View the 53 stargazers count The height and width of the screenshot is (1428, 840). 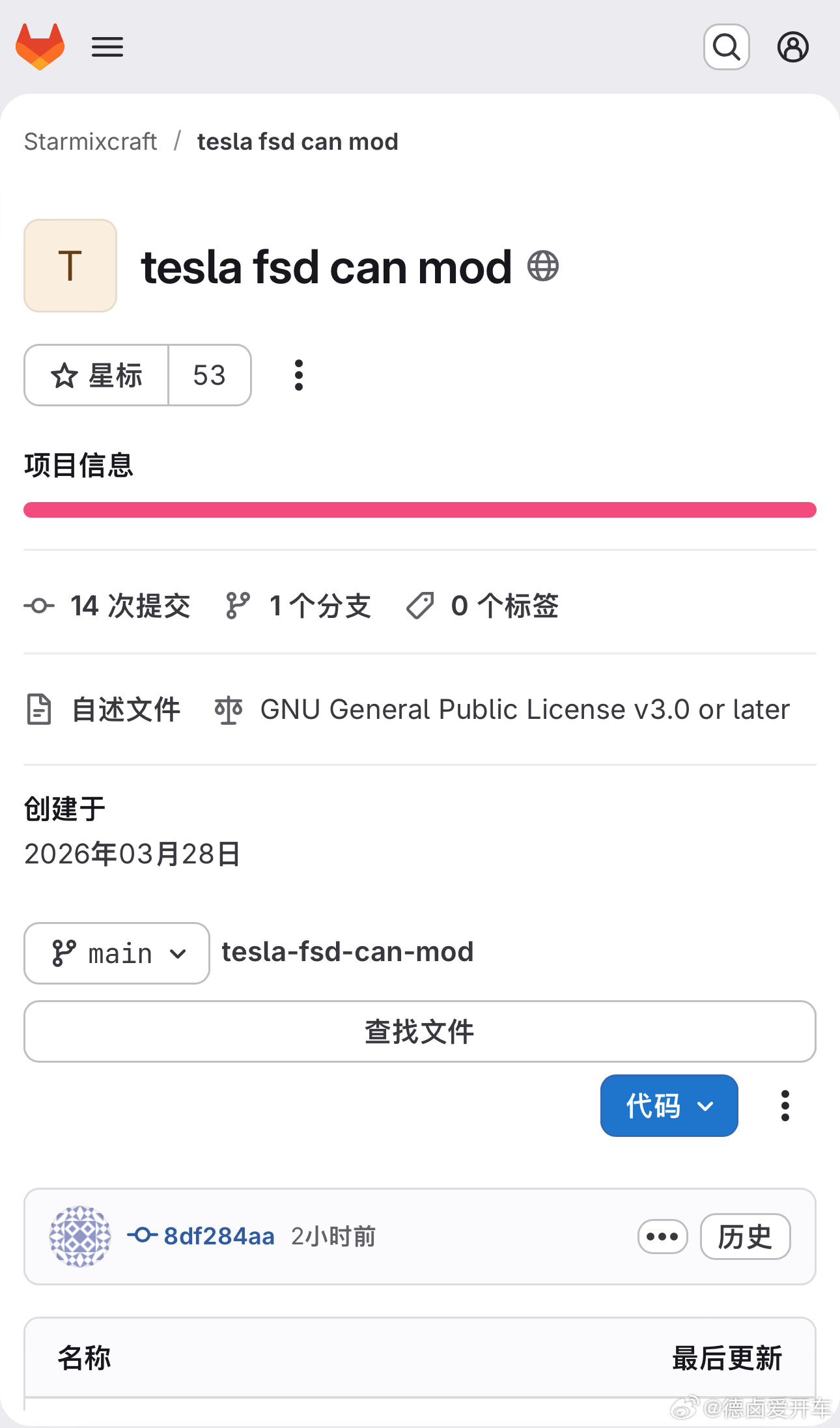pyautogui.click(x=209, y=375)
